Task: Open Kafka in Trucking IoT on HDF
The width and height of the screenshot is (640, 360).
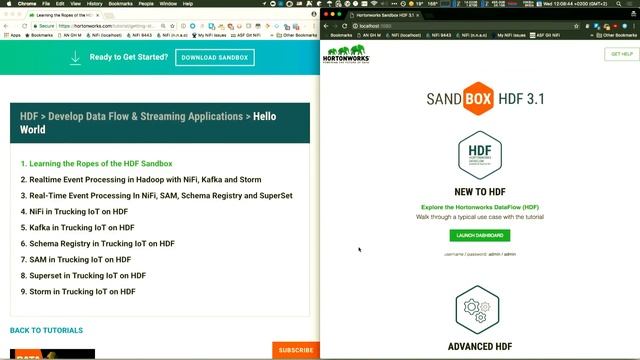Action: pyautogui.click(x=82, y=227)
